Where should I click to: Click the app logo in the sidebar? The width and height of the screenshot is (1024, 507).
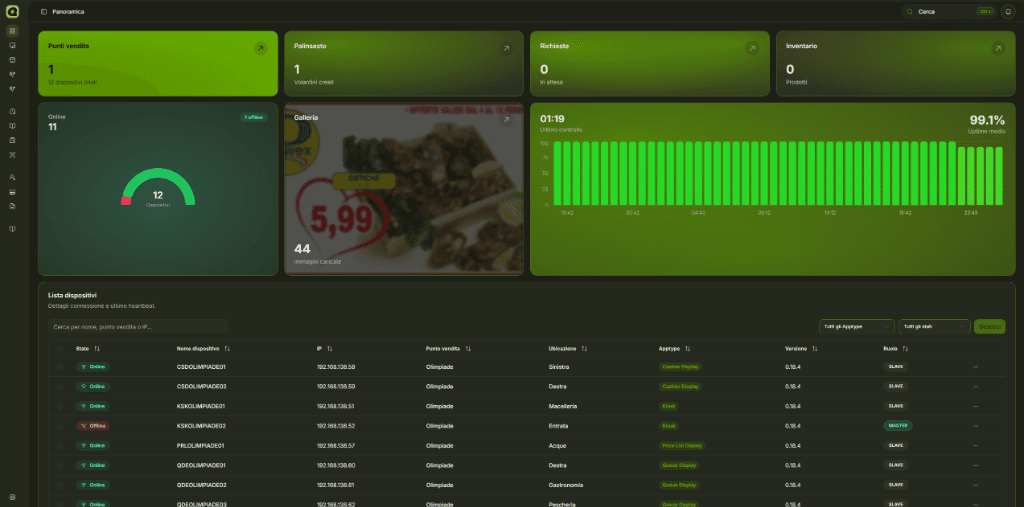[x=12, y=12]
